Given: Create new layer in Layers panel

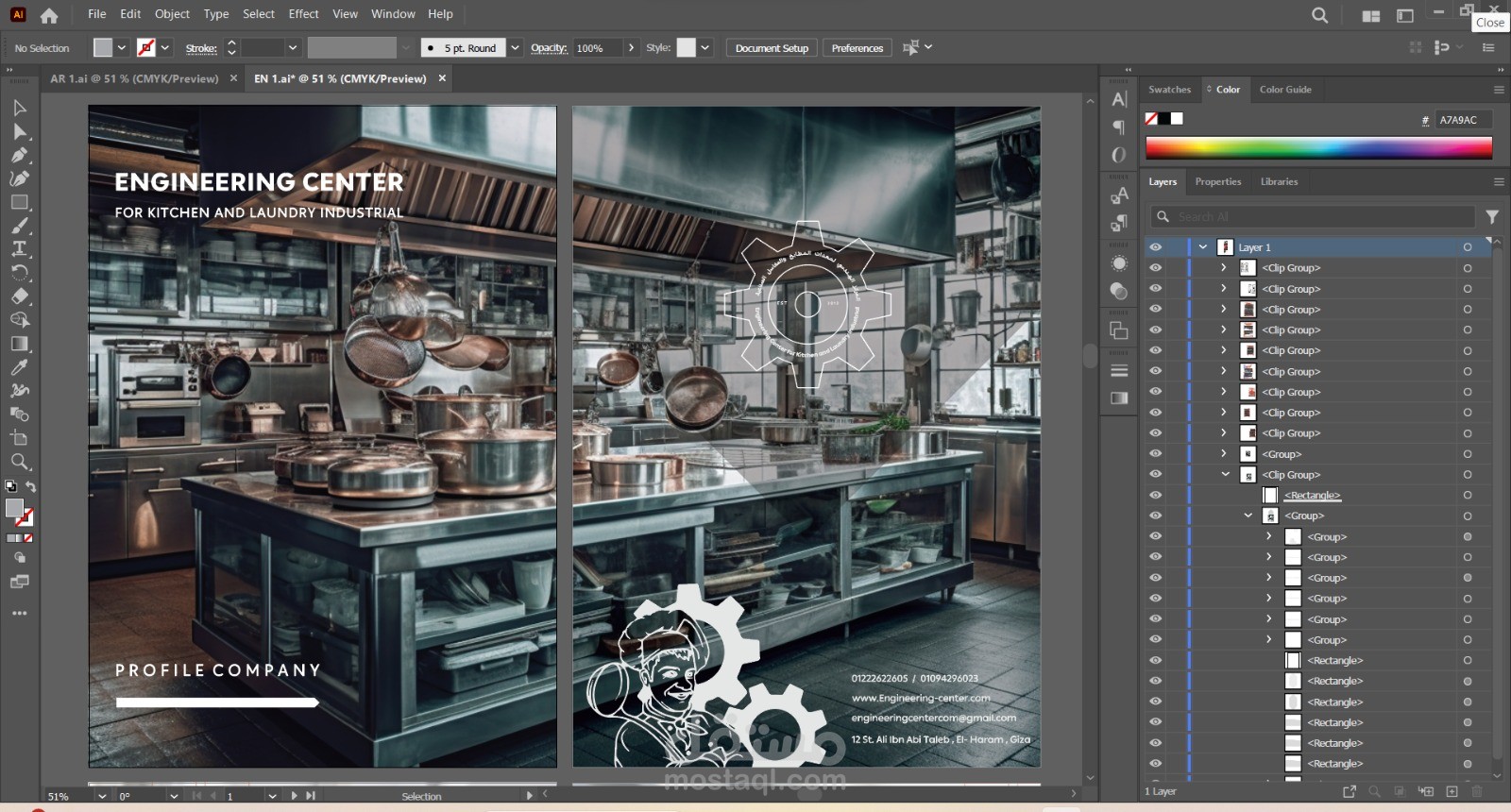Looking at the screenshot, I should coord(1452,791).
